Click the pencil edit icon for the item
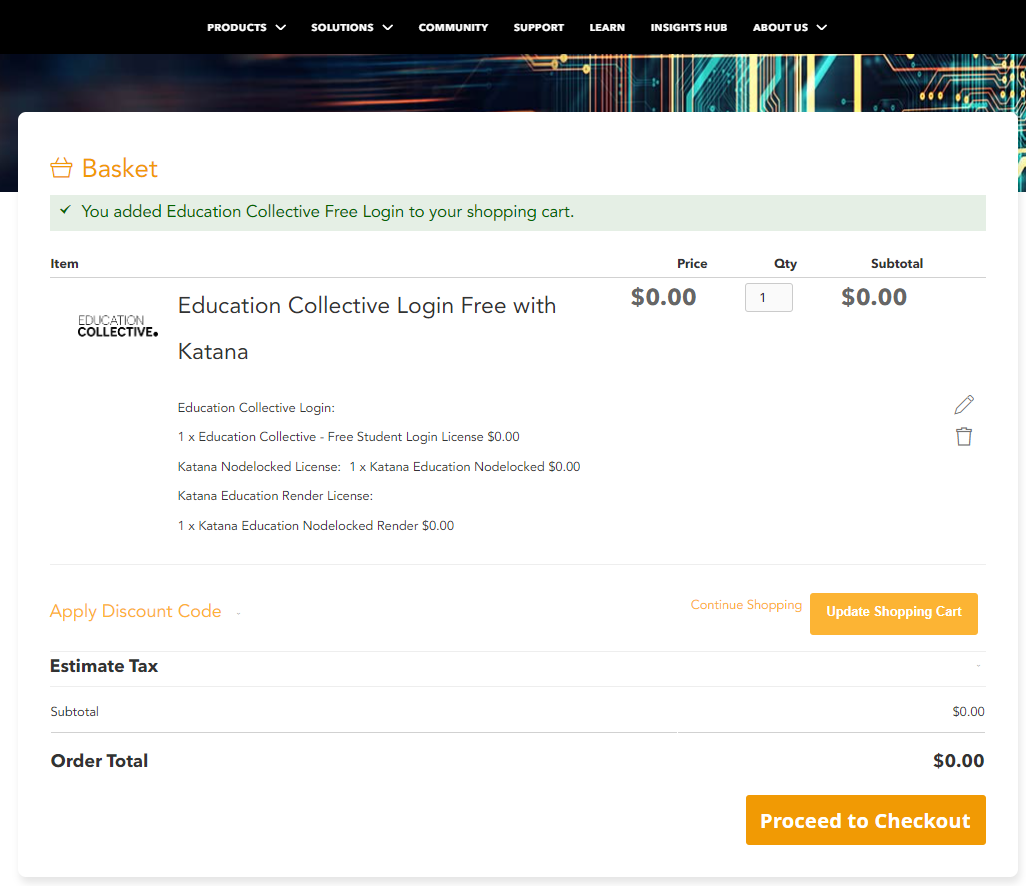1026x886 pixels. [964, 404]
